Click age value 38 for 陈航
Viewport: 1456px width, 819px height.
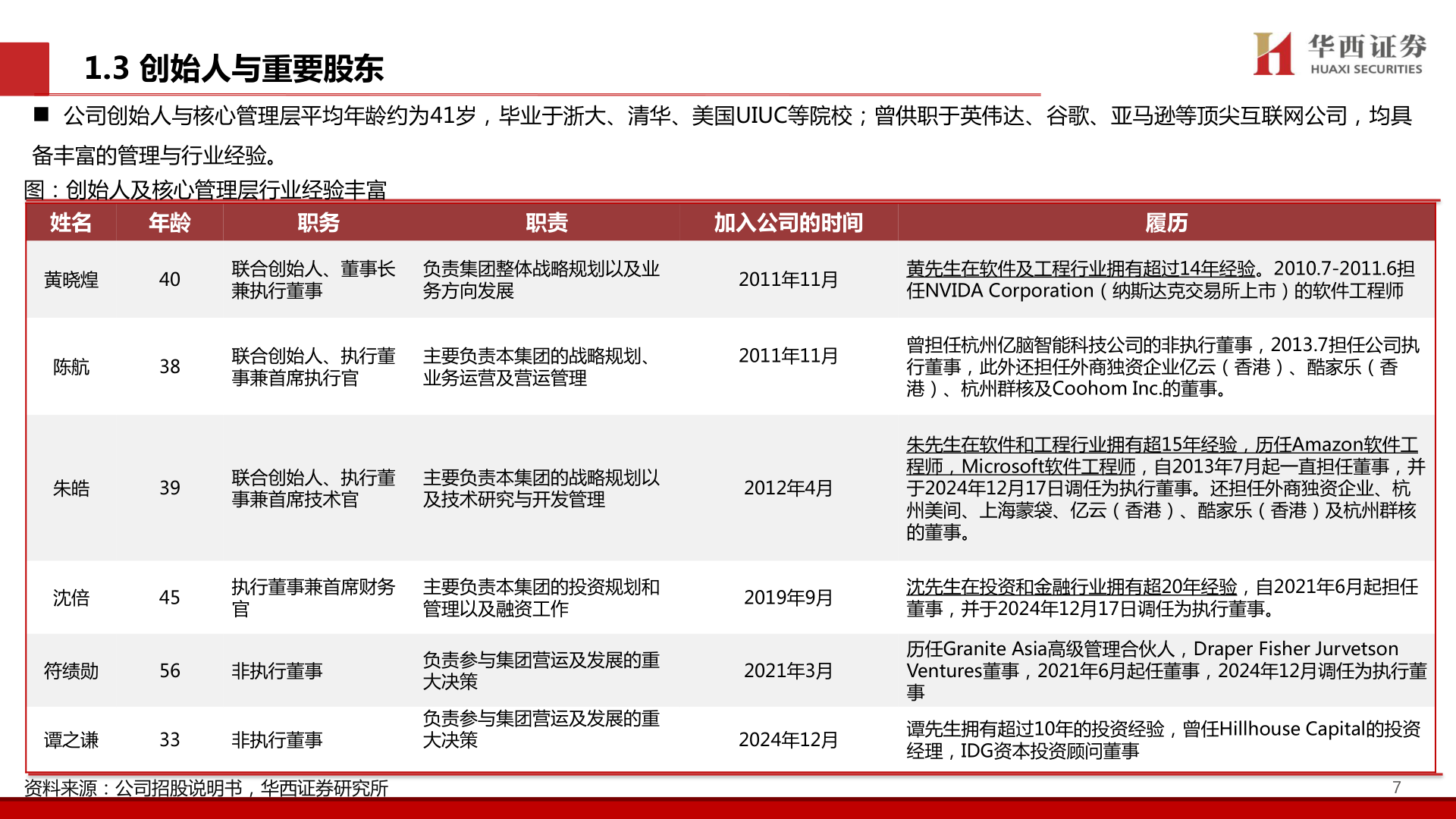coord(170,367)
